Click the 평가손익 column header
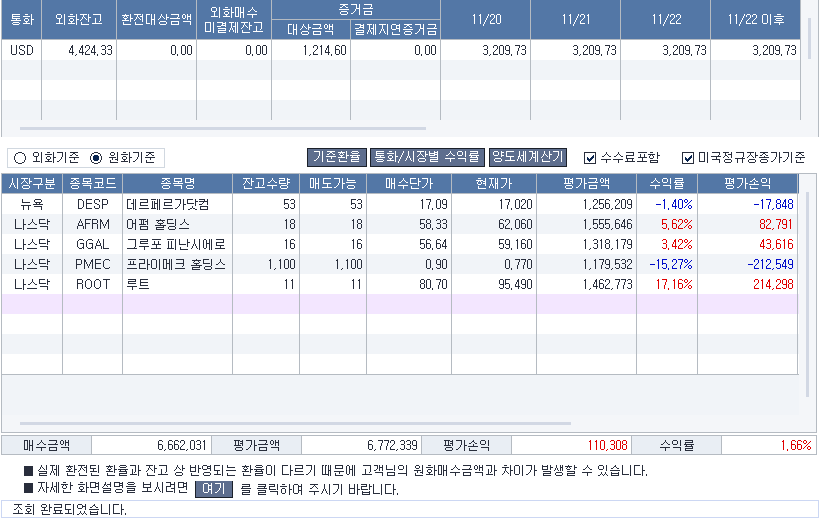Screen dimensions: 819x518 tap(747, 183)
